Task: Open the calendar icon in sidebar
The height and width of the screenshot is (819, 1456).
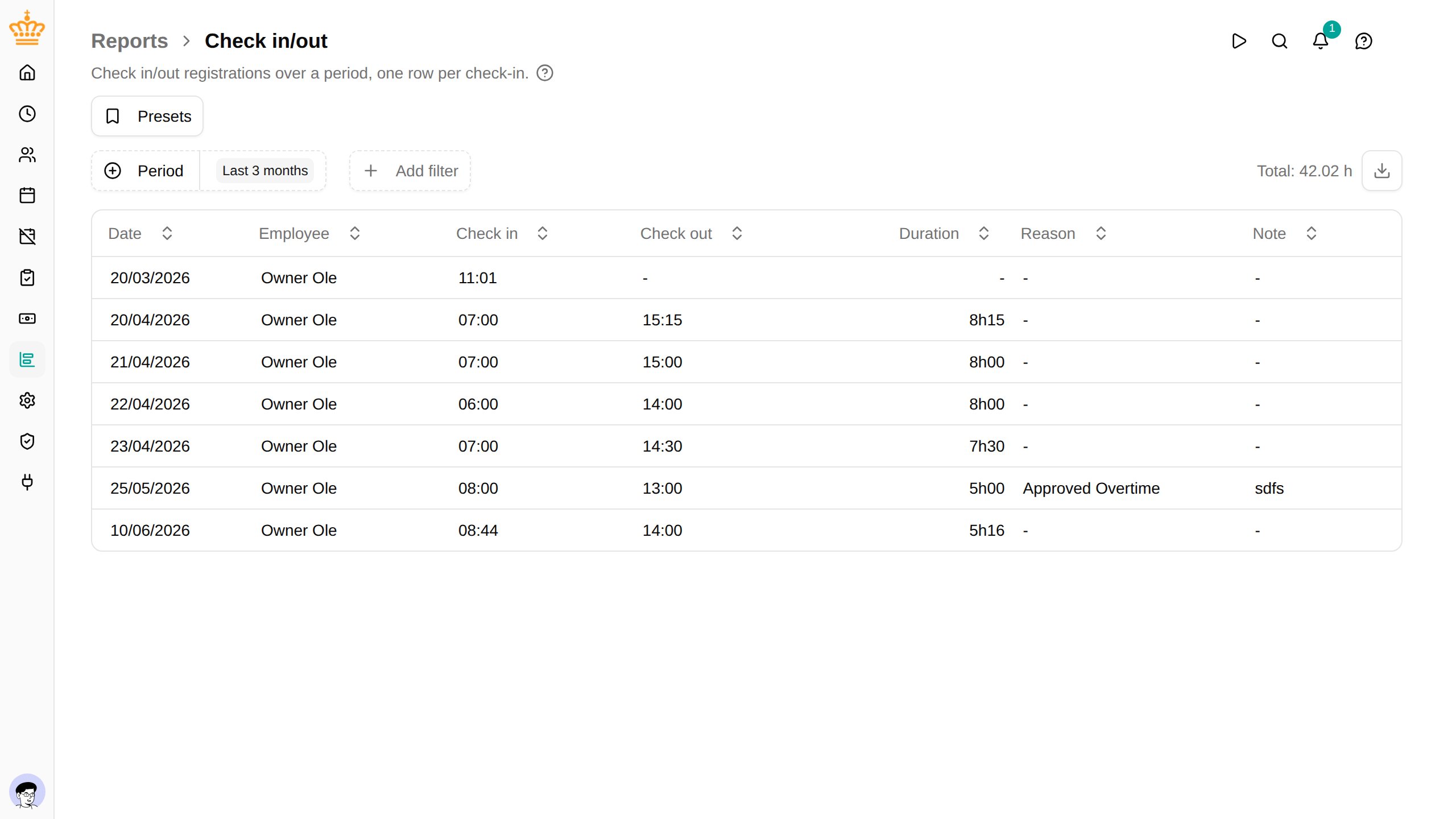Action: tap(27, 196)
